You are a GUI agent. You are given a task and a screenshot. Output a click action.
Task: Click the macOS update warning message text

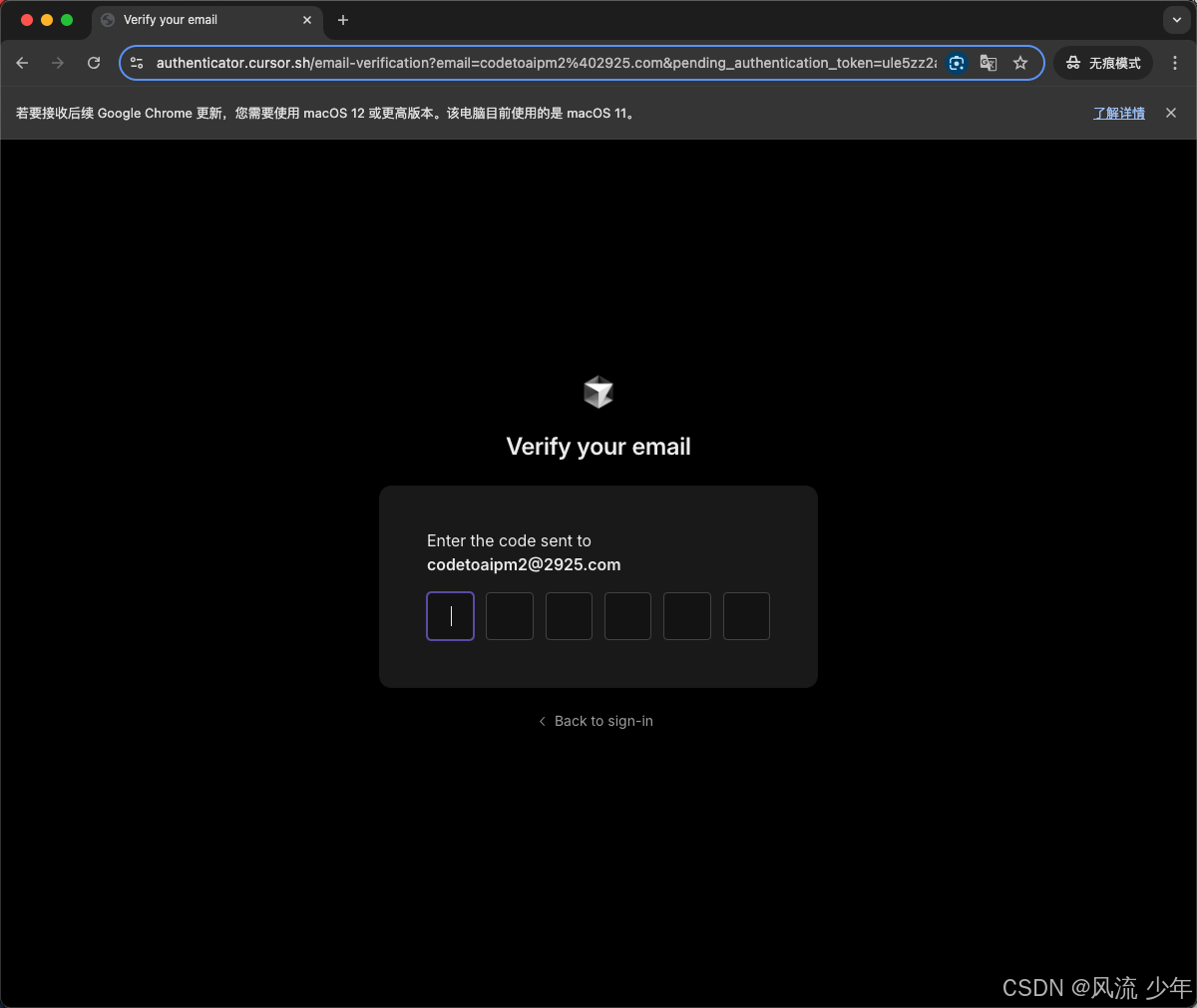(x=325, y=114)
